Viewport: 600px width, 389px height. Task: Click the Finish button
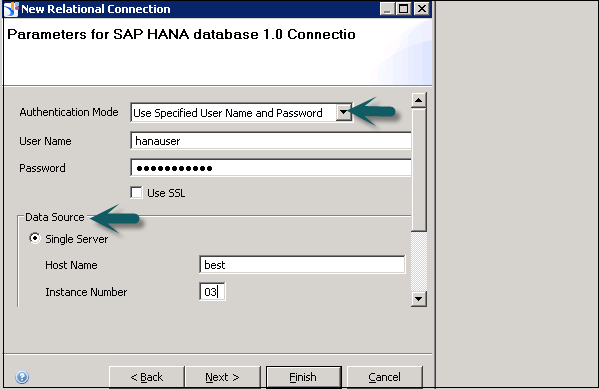click(303, 377)
